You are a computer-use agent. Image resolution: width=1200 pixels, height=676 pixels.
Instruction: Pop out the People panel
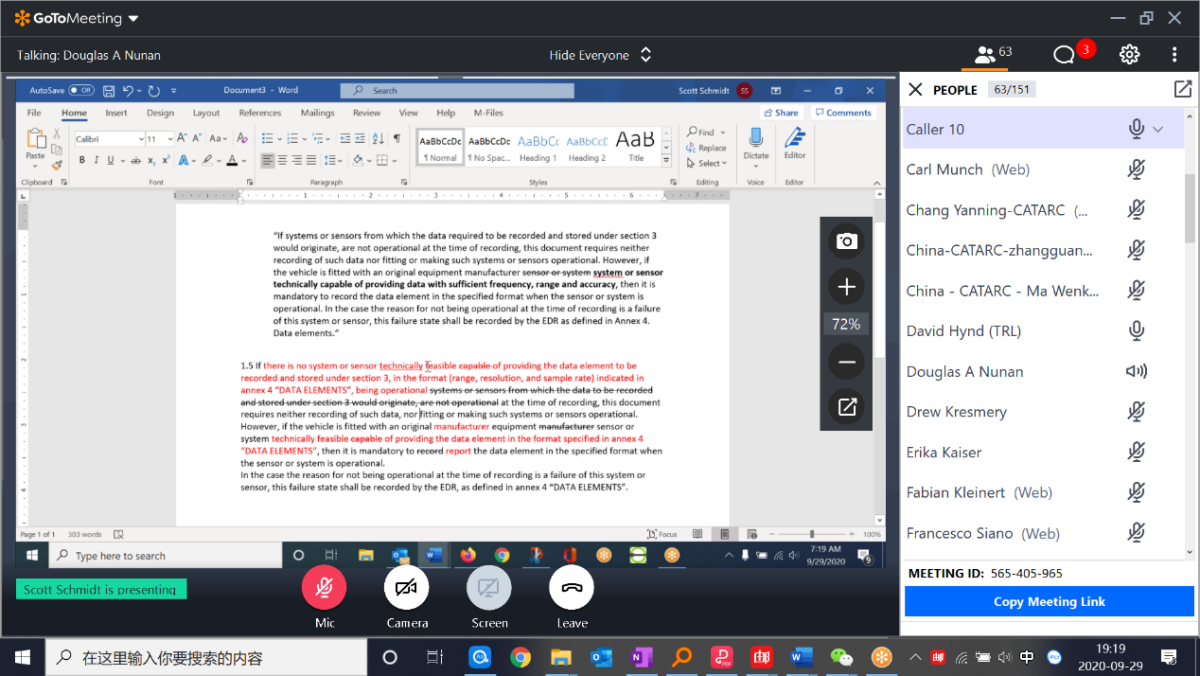[x=1182, y=90]
